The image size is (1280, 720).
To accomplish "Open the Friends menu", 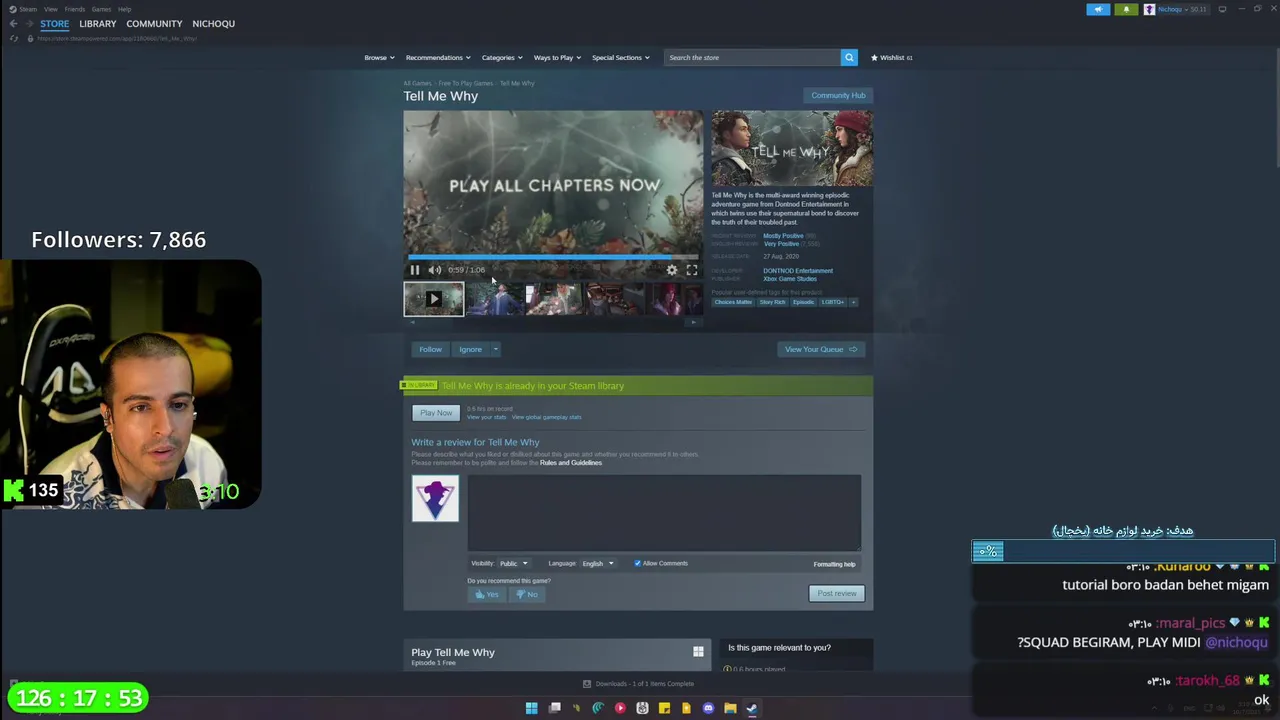I will [75, 9].
